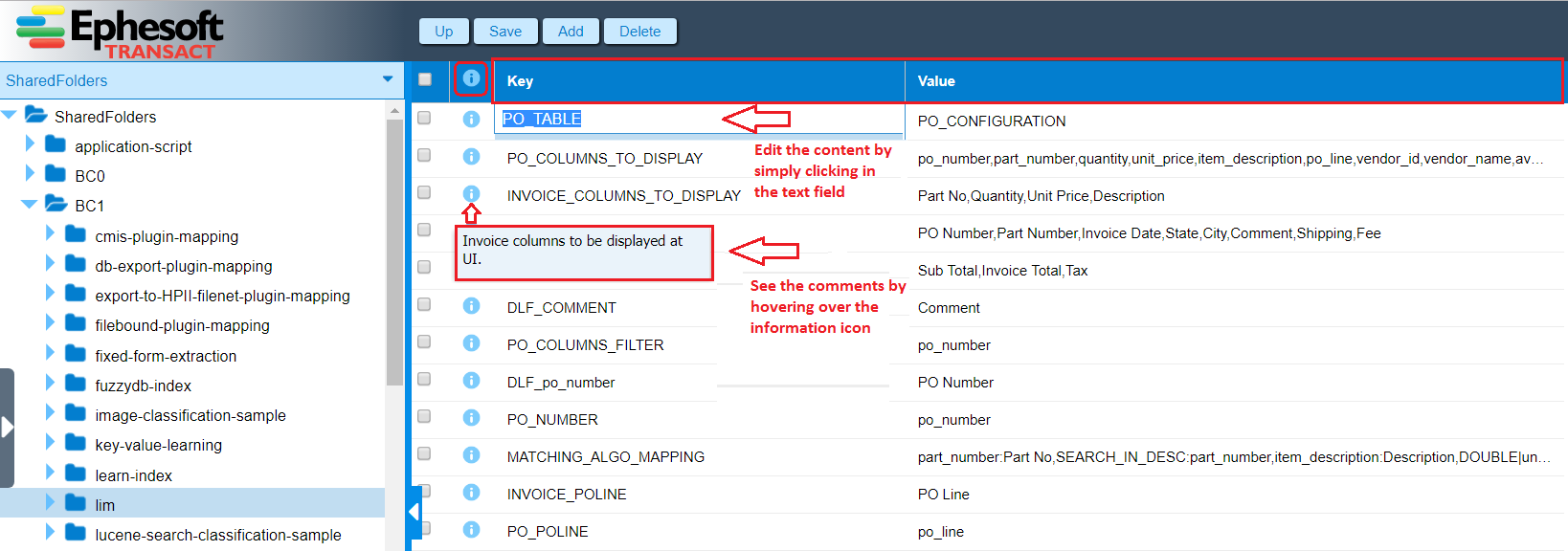Click info icon for PO_POLINE row

tap(471, 529)
